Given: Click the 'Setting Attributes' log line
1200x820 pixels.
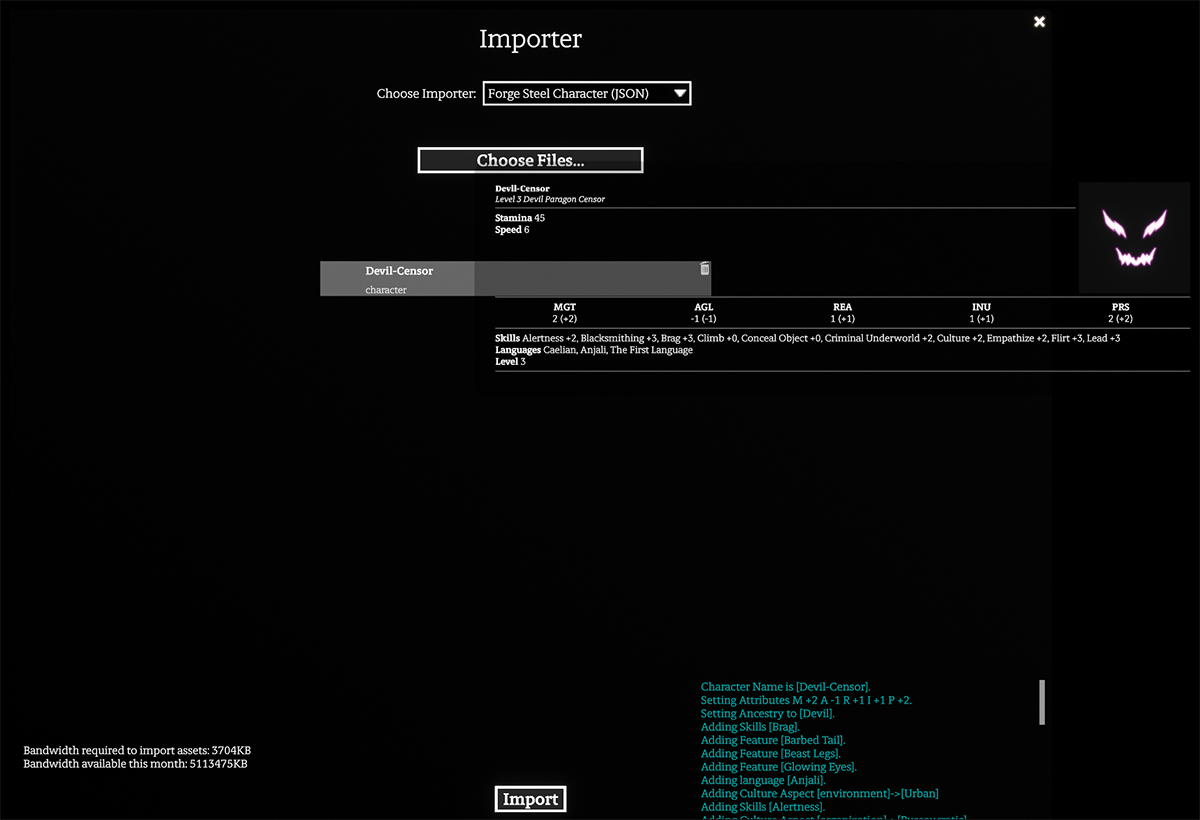Looking at the screenshot, I should click(806, 701).
